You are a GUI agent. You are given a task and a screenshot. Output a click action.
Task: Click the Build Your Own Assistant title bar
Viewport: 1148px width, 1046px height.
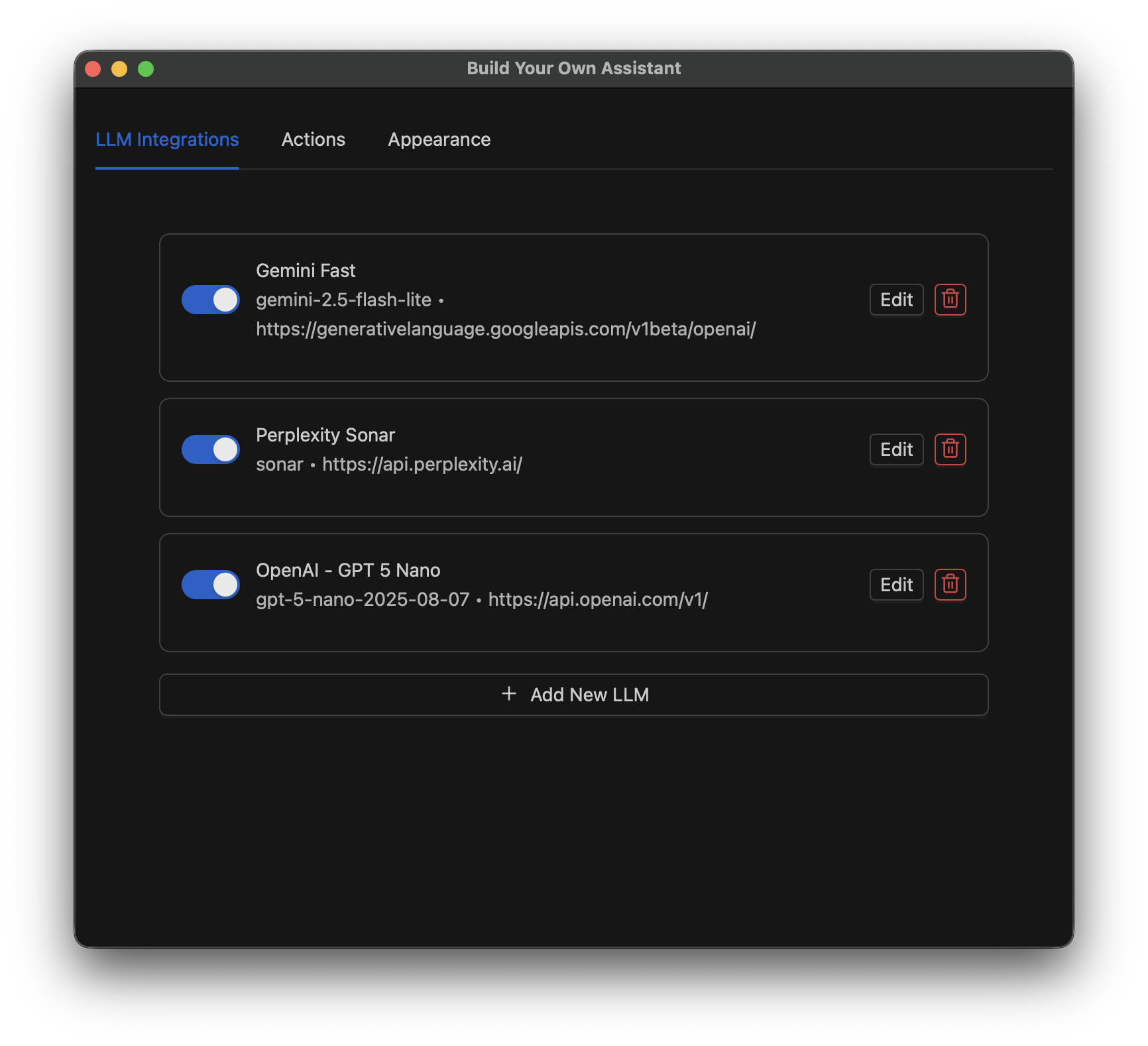(x=574, y=68)
